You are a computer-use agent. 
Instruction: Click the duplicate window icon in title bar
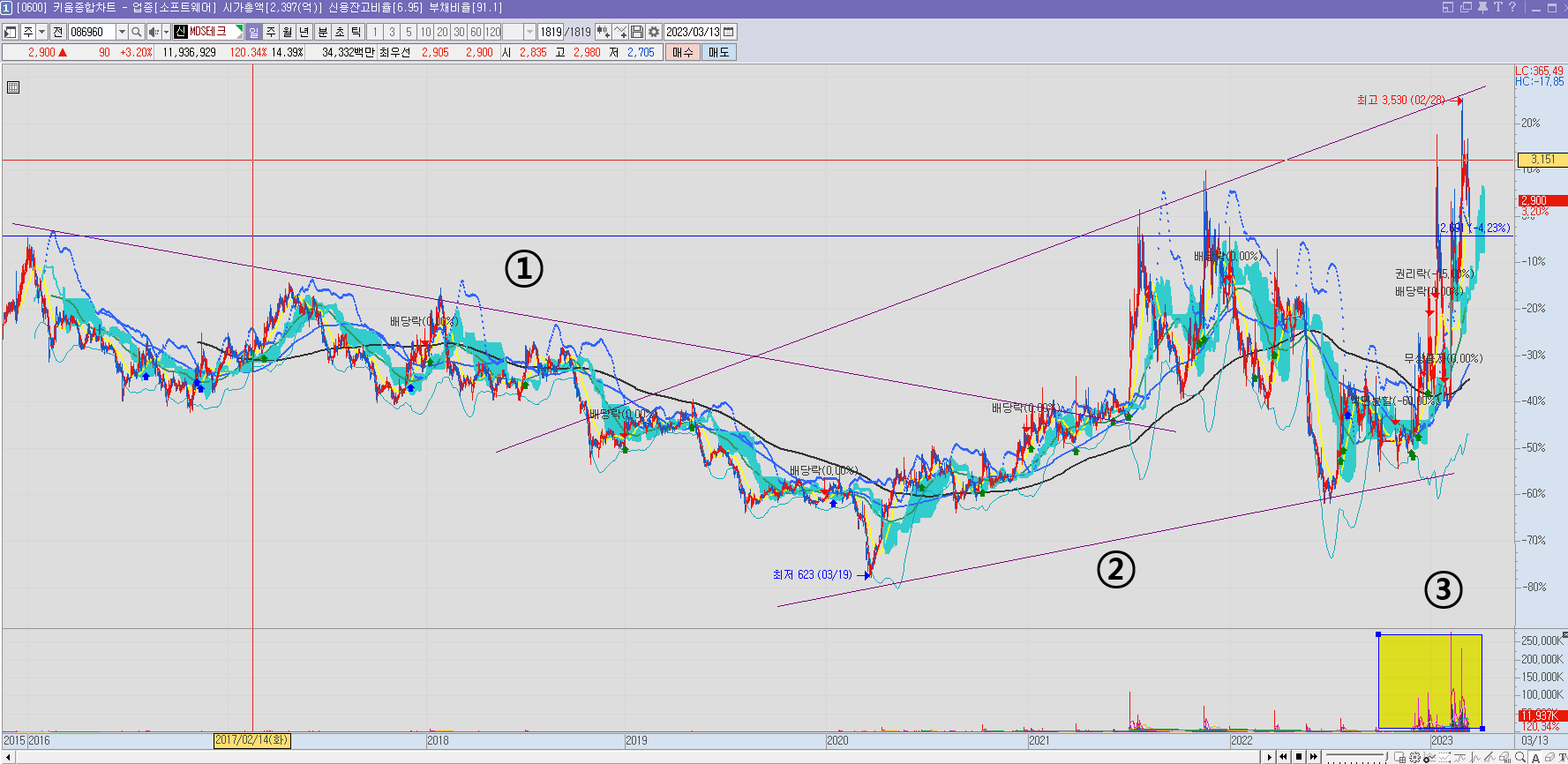tap(1466, 7)
